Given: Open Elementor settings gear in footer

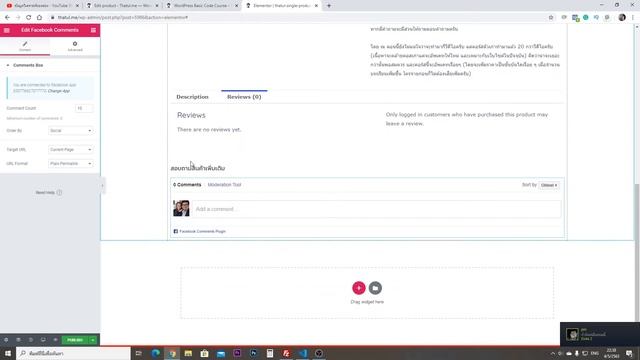Looking at the screenshot, I should click(x=6, y=340).
